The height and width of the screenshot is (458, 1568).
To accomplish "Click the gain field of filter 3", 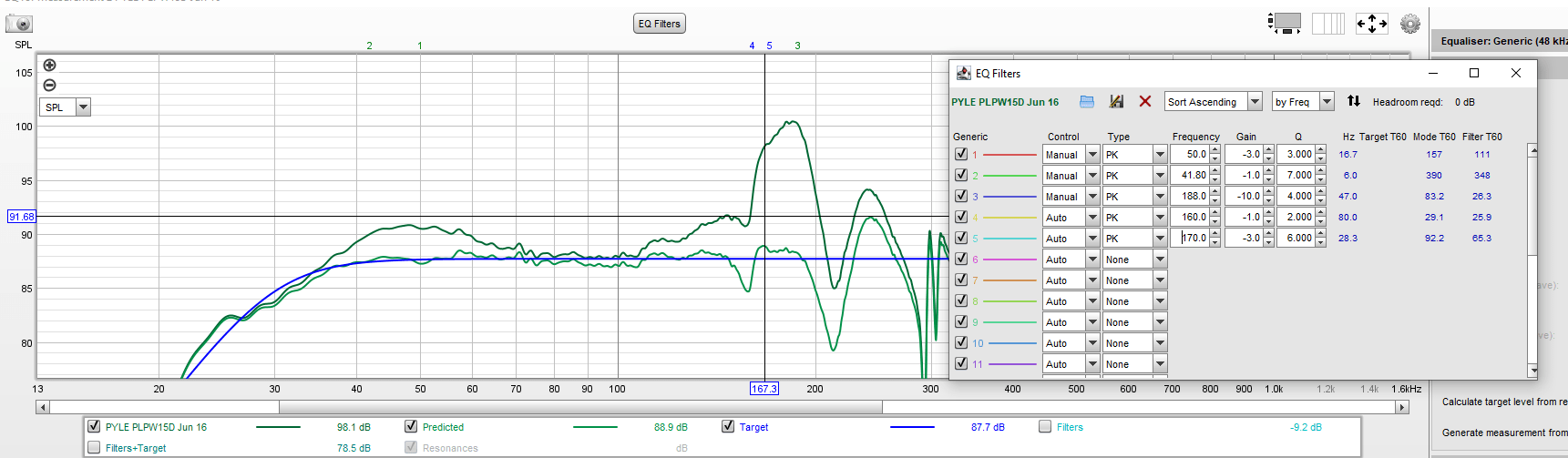I will click(1243, 196).
